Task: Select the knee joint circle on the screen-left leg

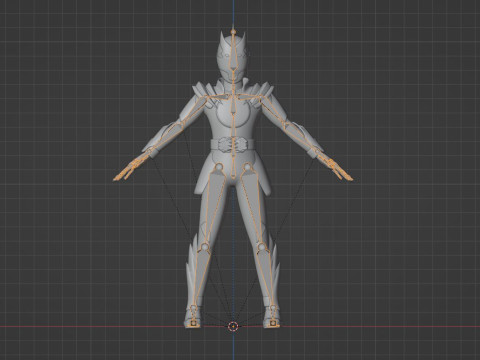Action: coord(204,247)
